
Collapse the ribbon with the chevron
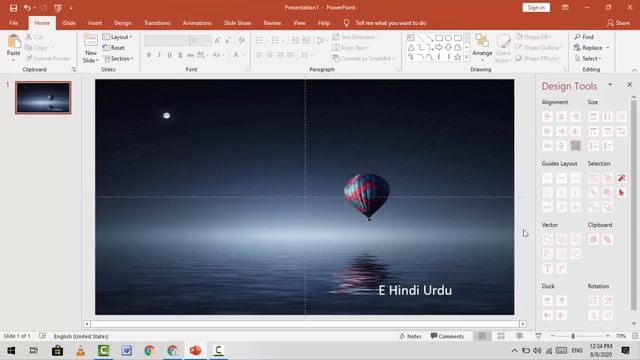(634, 70)
